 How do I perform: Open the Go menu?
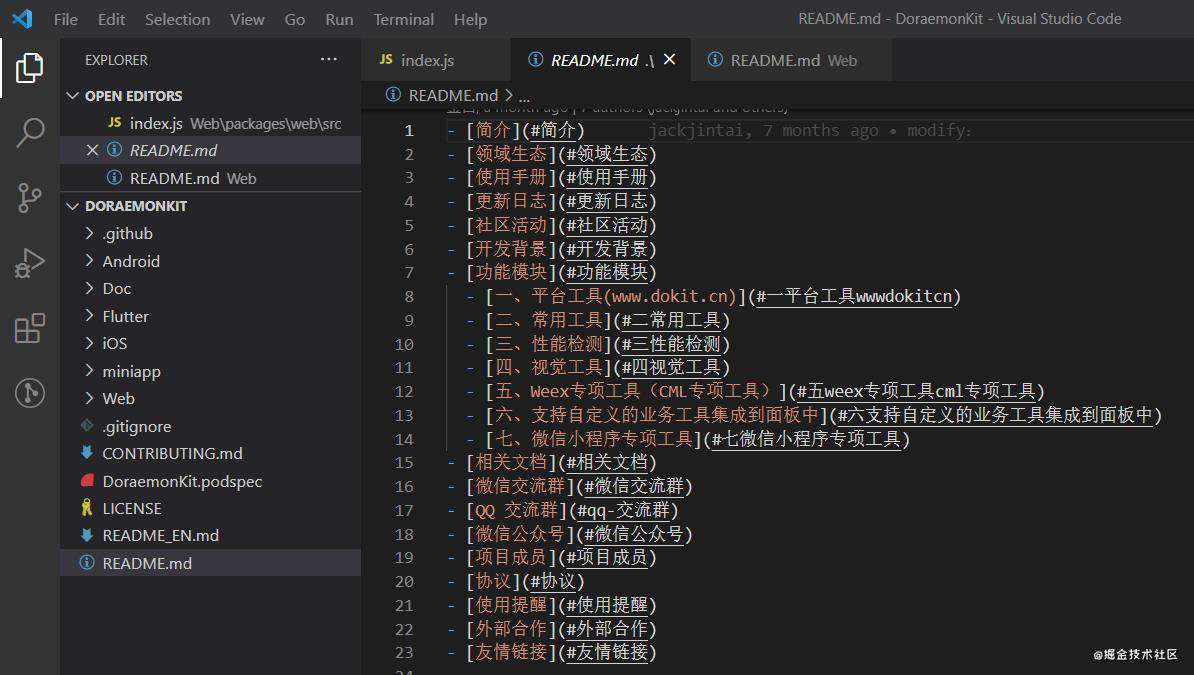coord(295,19)
